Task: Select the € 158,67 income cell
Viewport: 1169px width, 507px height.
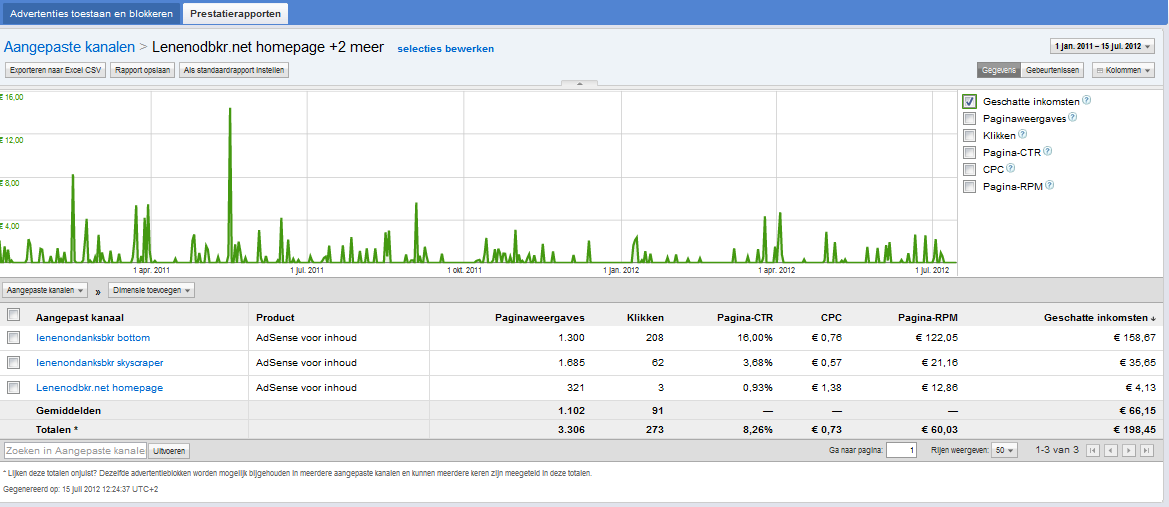Action: coord(1134,338)
